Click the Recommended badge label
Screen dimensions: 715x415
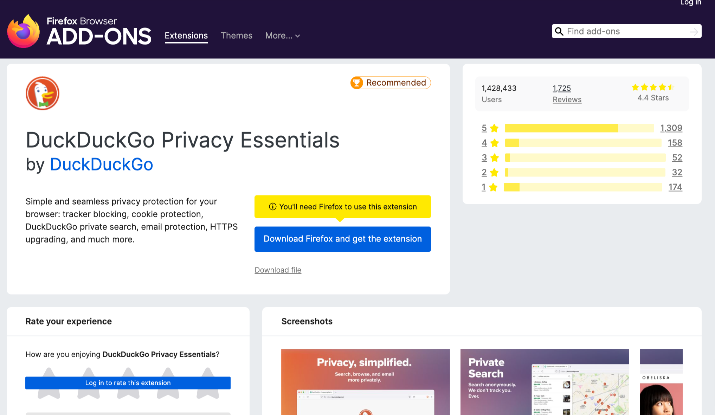tap(396, 83)
